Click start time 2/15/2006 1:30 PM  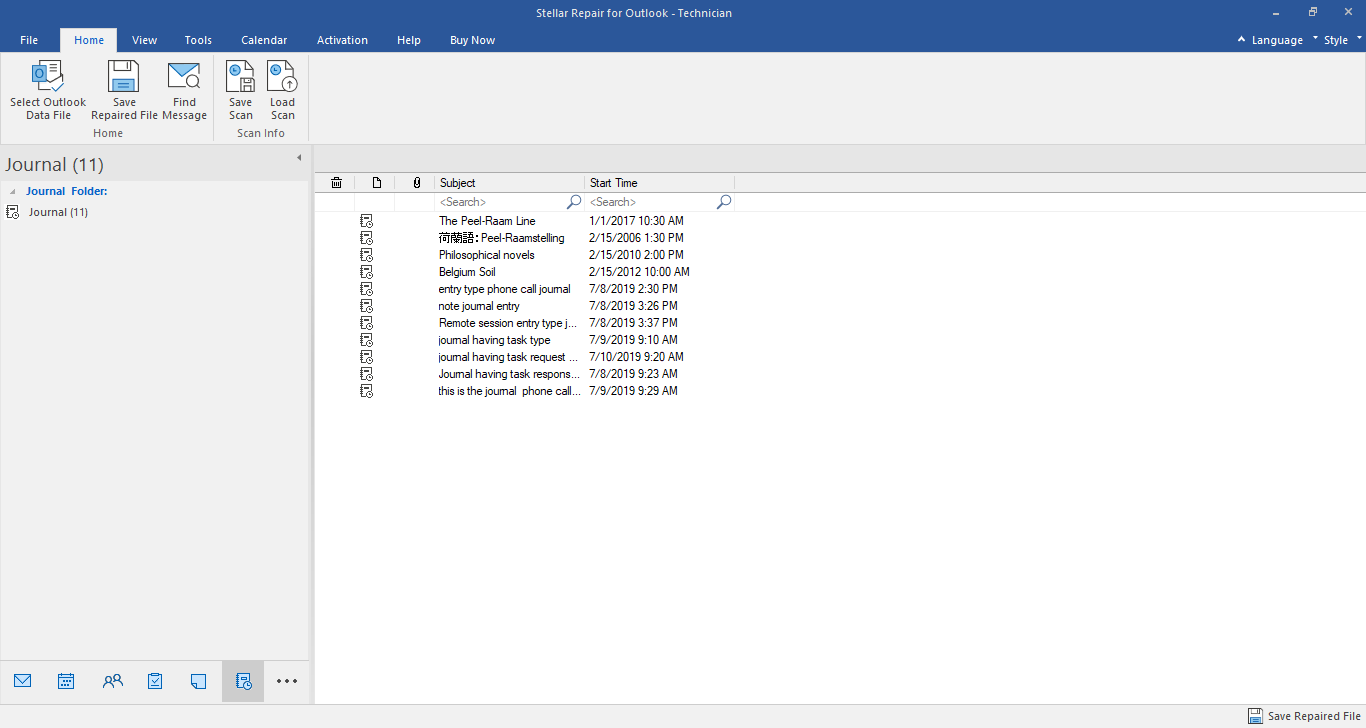pyautogui.click(x=637, y=238)
